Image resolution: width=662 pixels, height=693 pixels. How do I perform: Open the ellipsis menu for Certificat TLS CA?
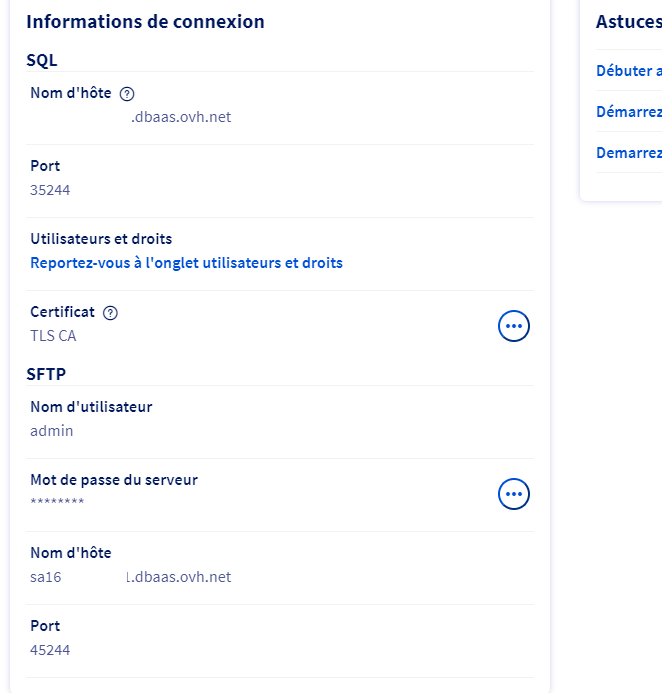pyautogui.click(x=514, y=326)
